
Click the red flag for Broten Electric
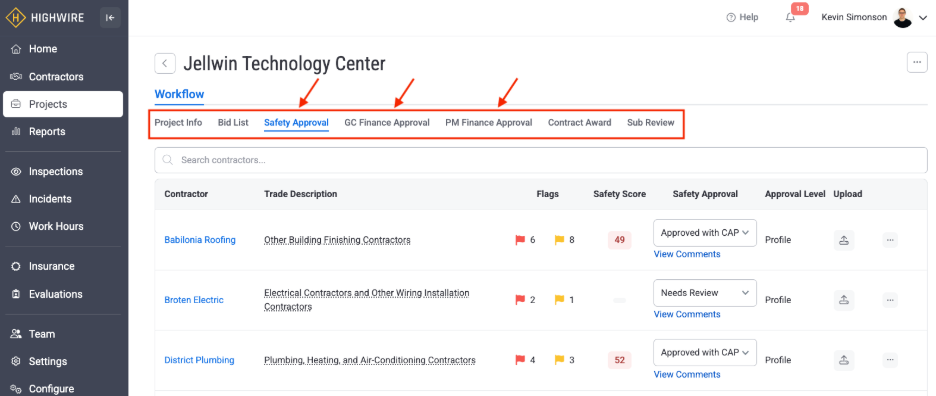(520, 300)
